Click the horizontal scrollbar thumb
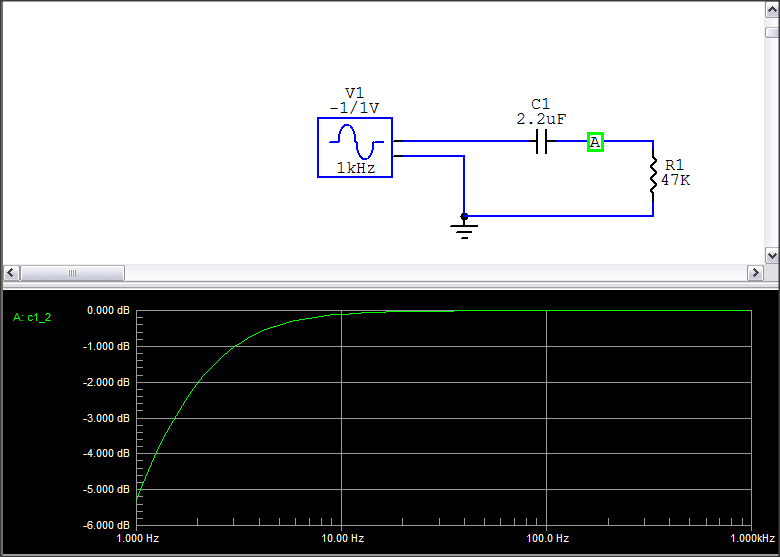The image size is (780, 557). [72, 273]
